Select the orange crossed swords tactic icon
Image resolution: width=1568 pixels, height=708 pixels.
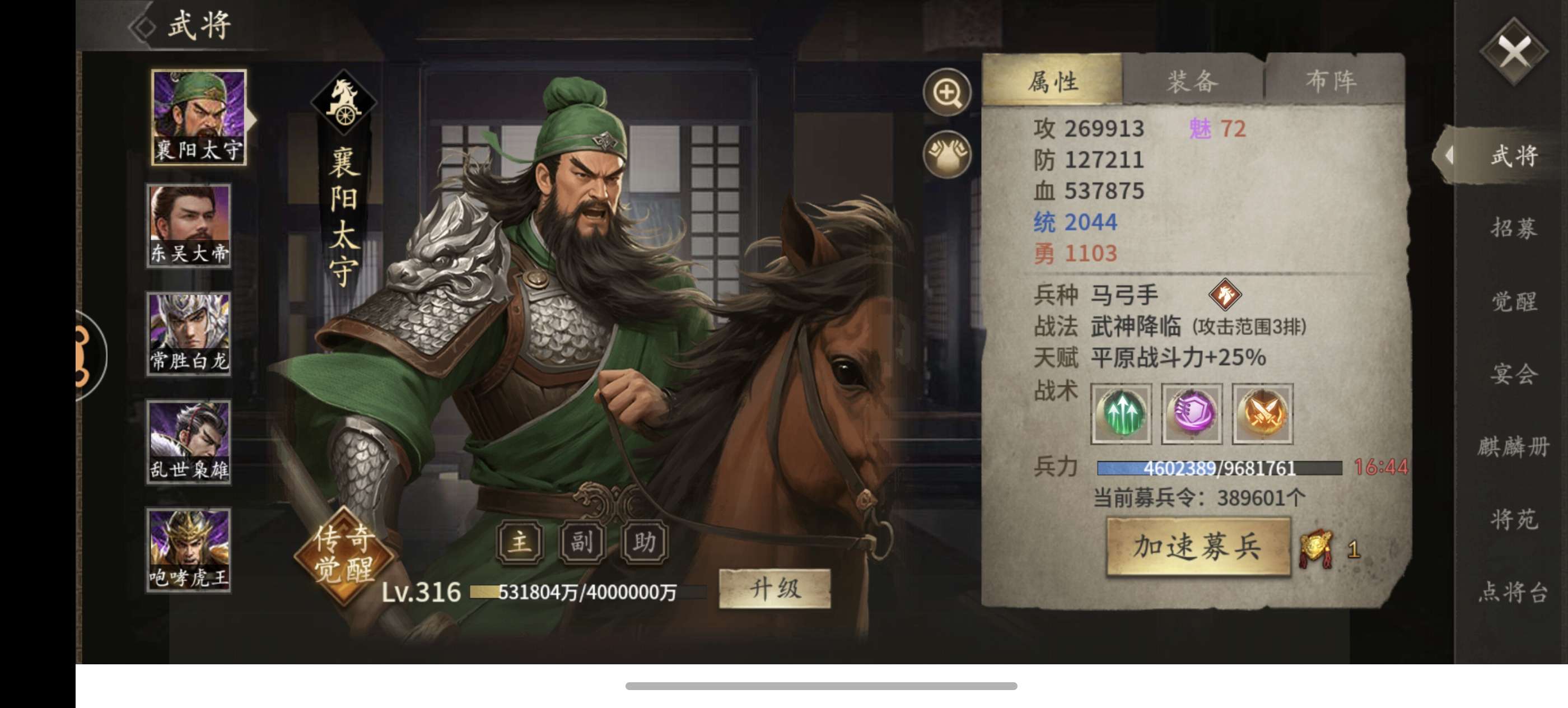click(x=1262, y=413)
